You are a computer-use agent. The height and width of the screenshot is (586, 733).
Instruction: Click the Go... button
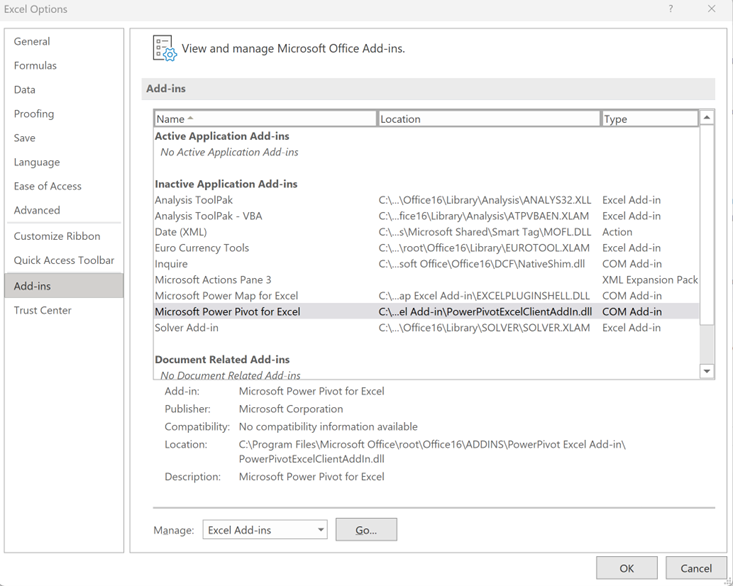click(x=366, y=530)
